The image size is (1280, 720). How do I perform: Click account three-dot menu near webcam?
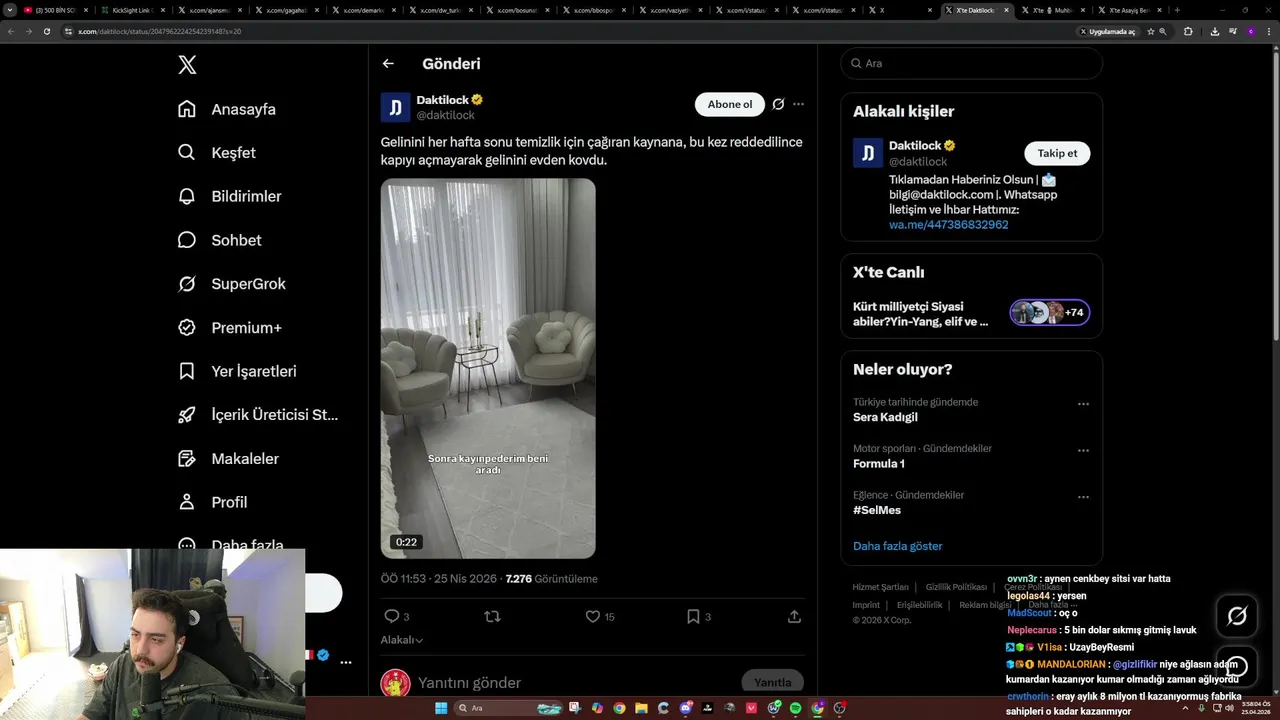tap(346, 662)
